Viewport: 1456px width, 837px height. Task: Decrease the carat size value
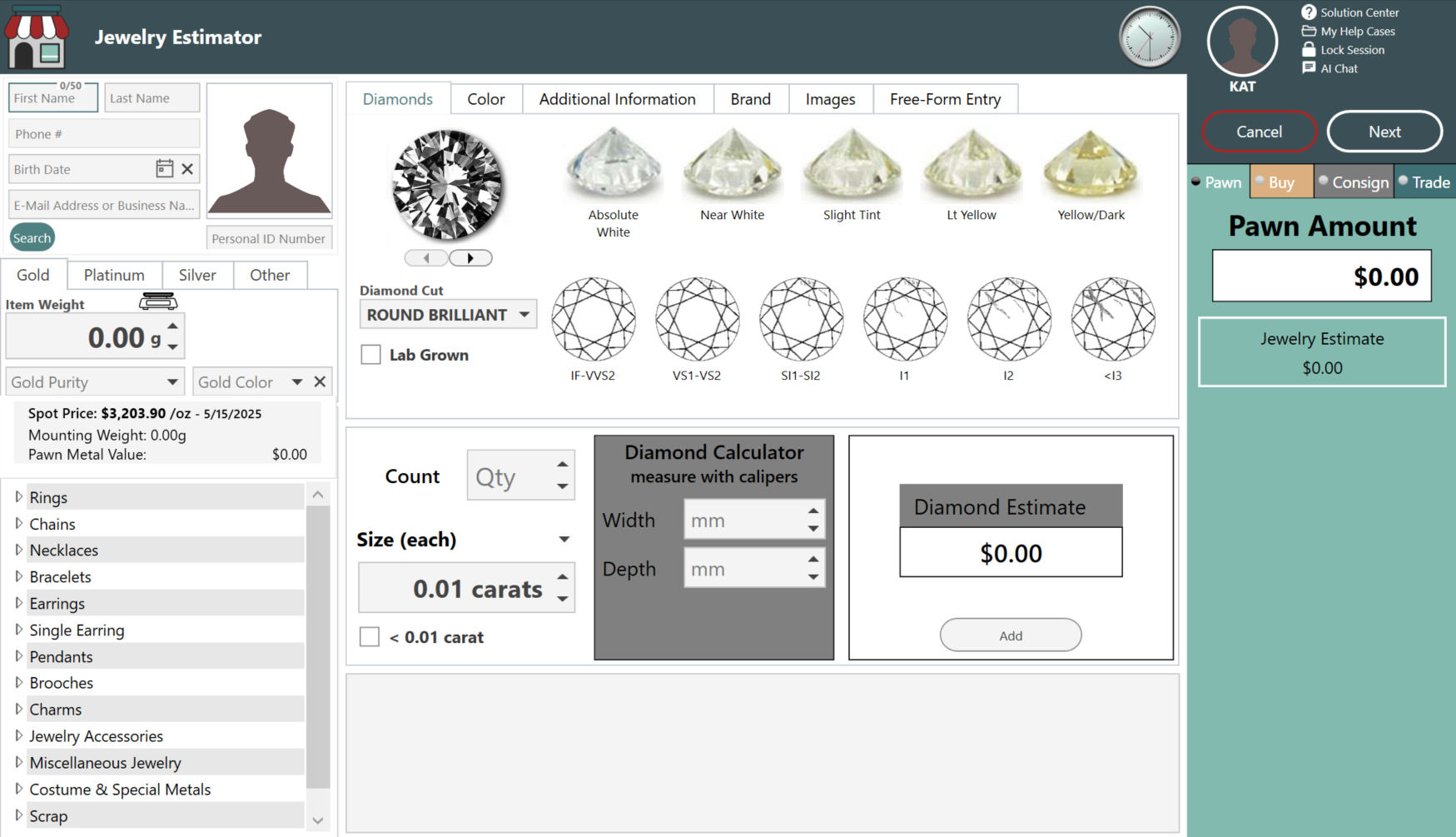click(x=563, y=599)
